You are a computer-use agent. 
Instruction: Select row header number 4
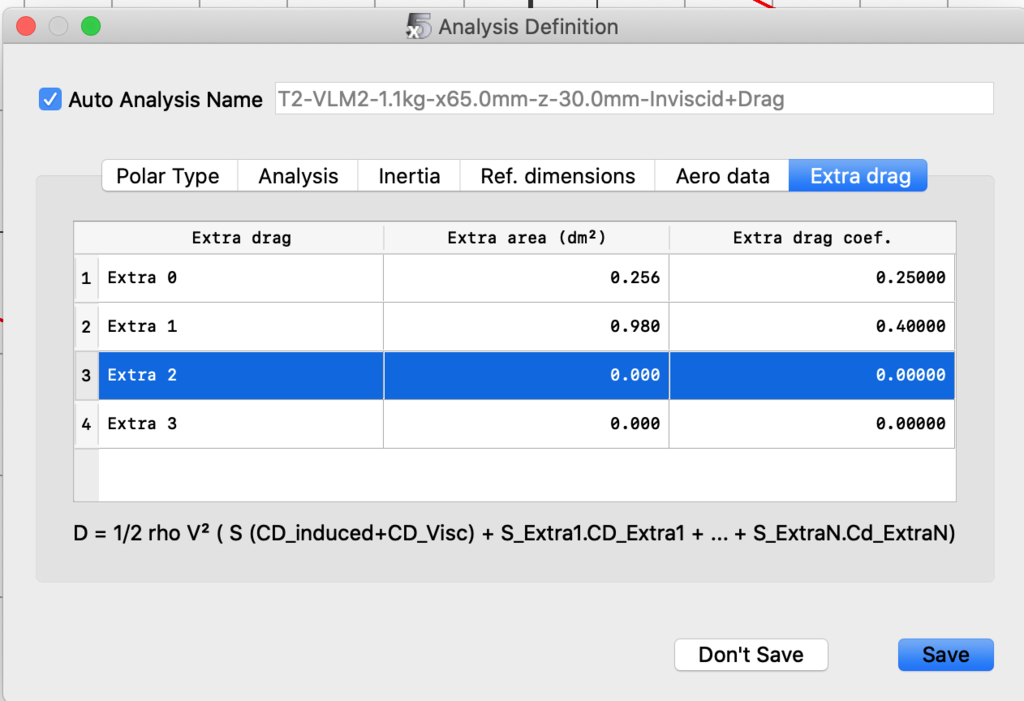(86, 424)
